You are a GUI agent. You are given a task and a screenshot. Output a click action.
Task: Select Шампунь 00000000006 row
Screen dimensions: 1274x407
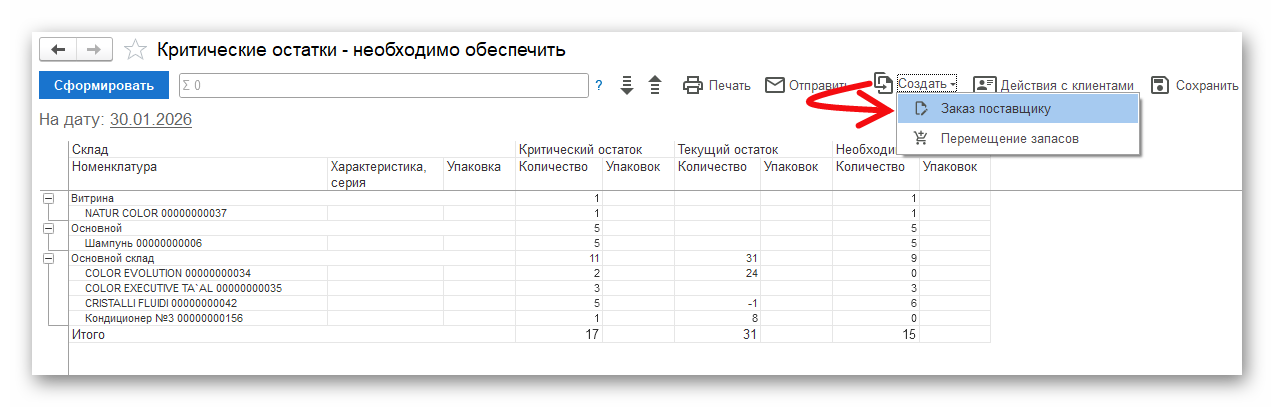click(530, 244)
